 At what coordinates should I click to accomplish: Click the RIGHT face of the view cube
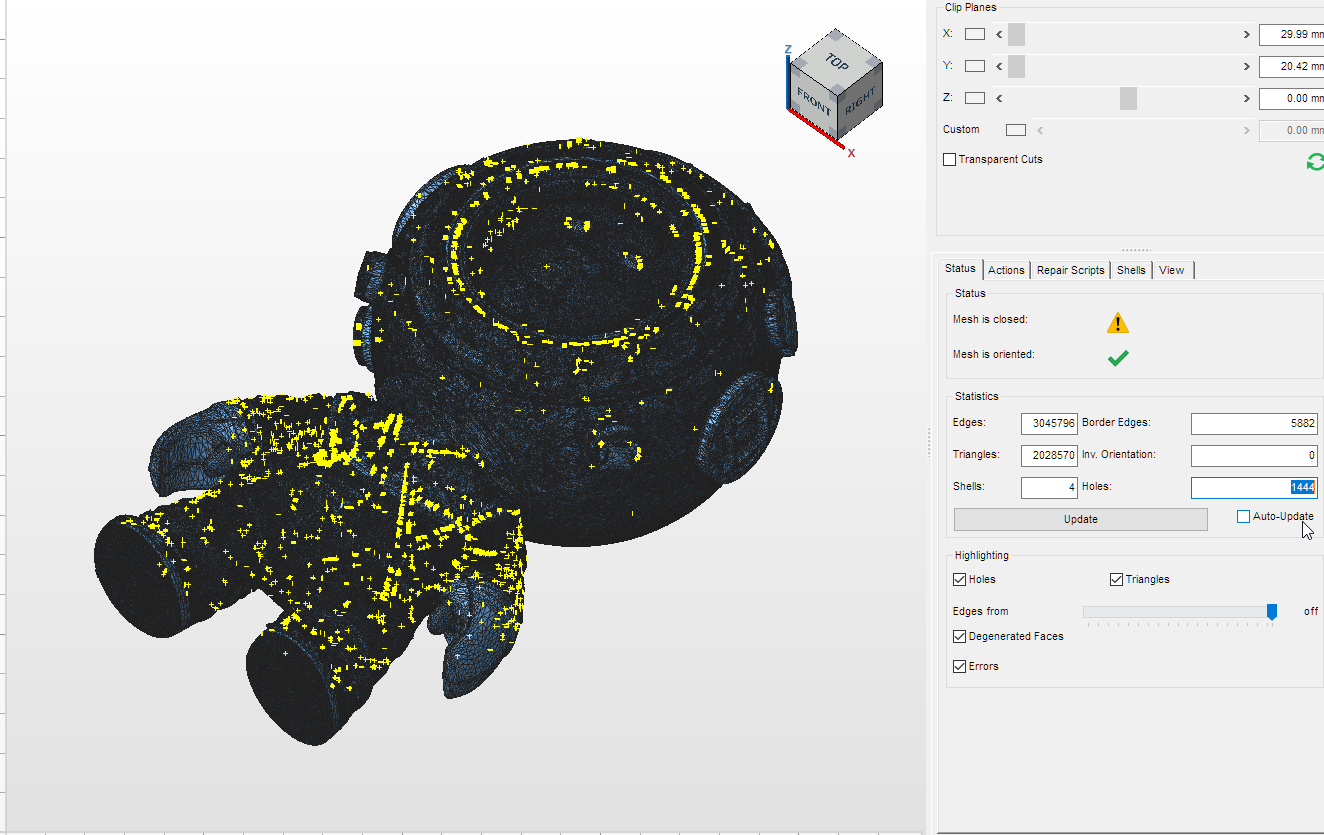tap(859, 103)
